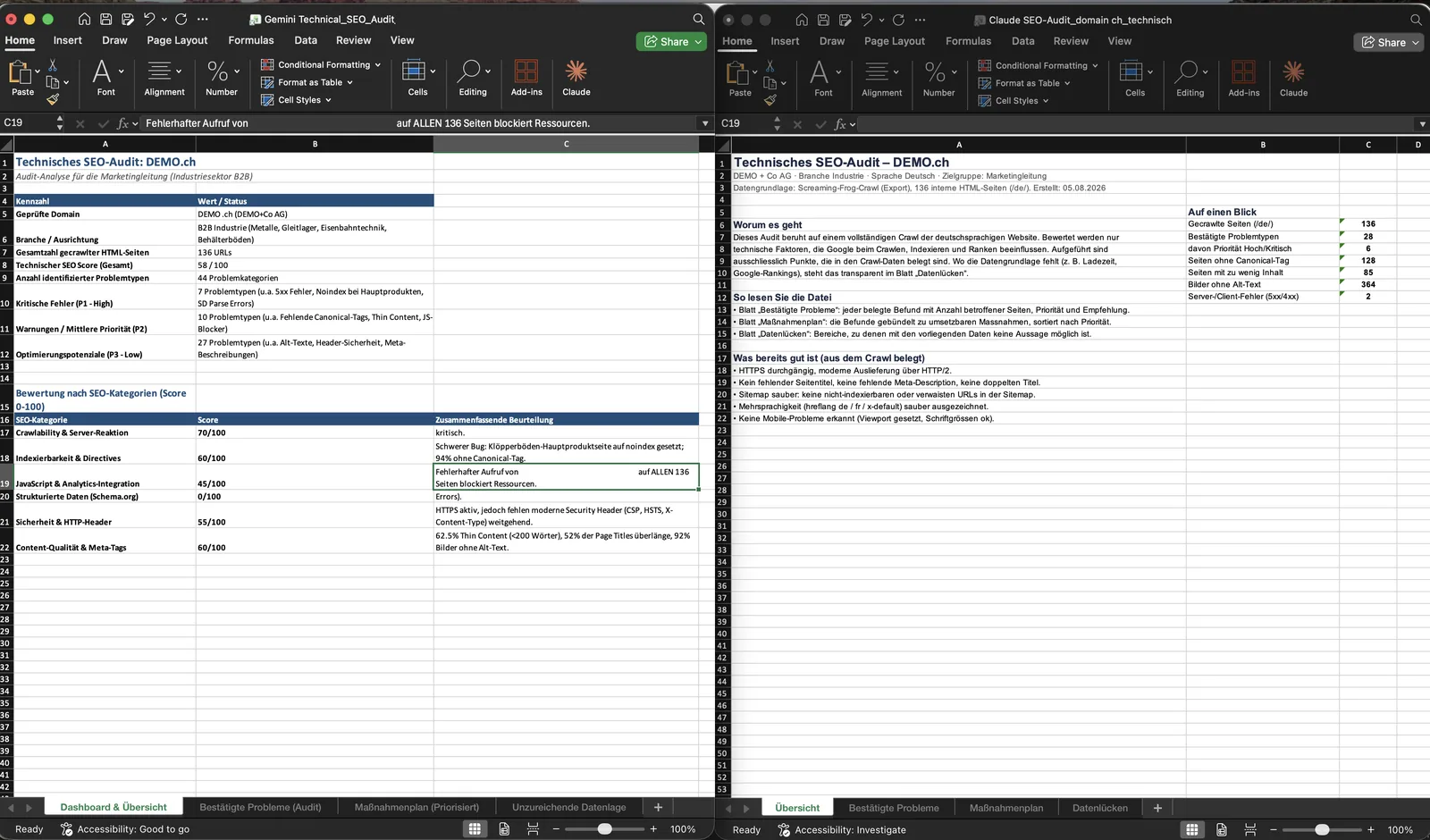
Task: Open Add-ins in the Gemini window ribbon
Action: point(526,77)
